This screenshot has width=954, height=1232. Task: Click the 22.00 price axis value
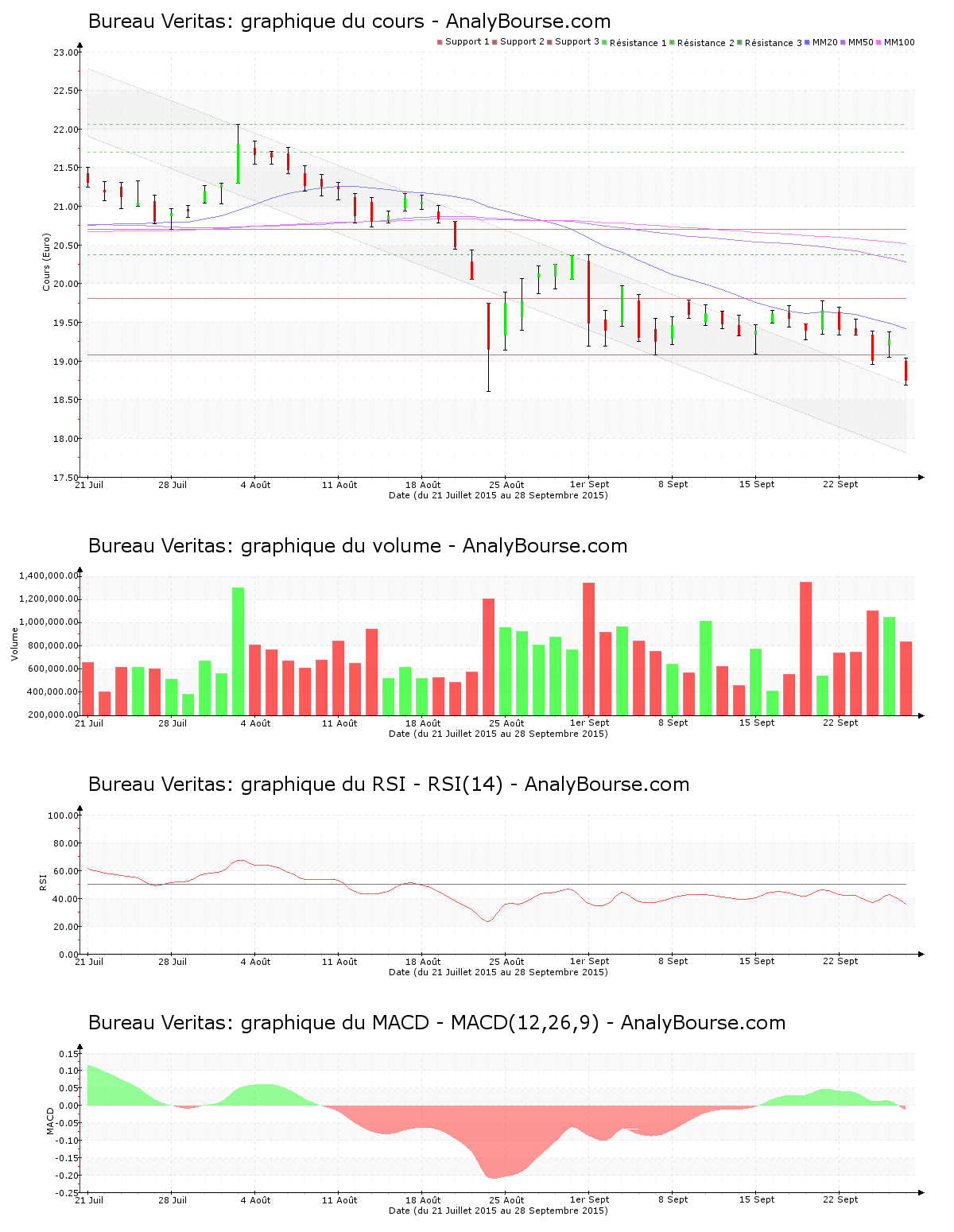click(66, 130)
